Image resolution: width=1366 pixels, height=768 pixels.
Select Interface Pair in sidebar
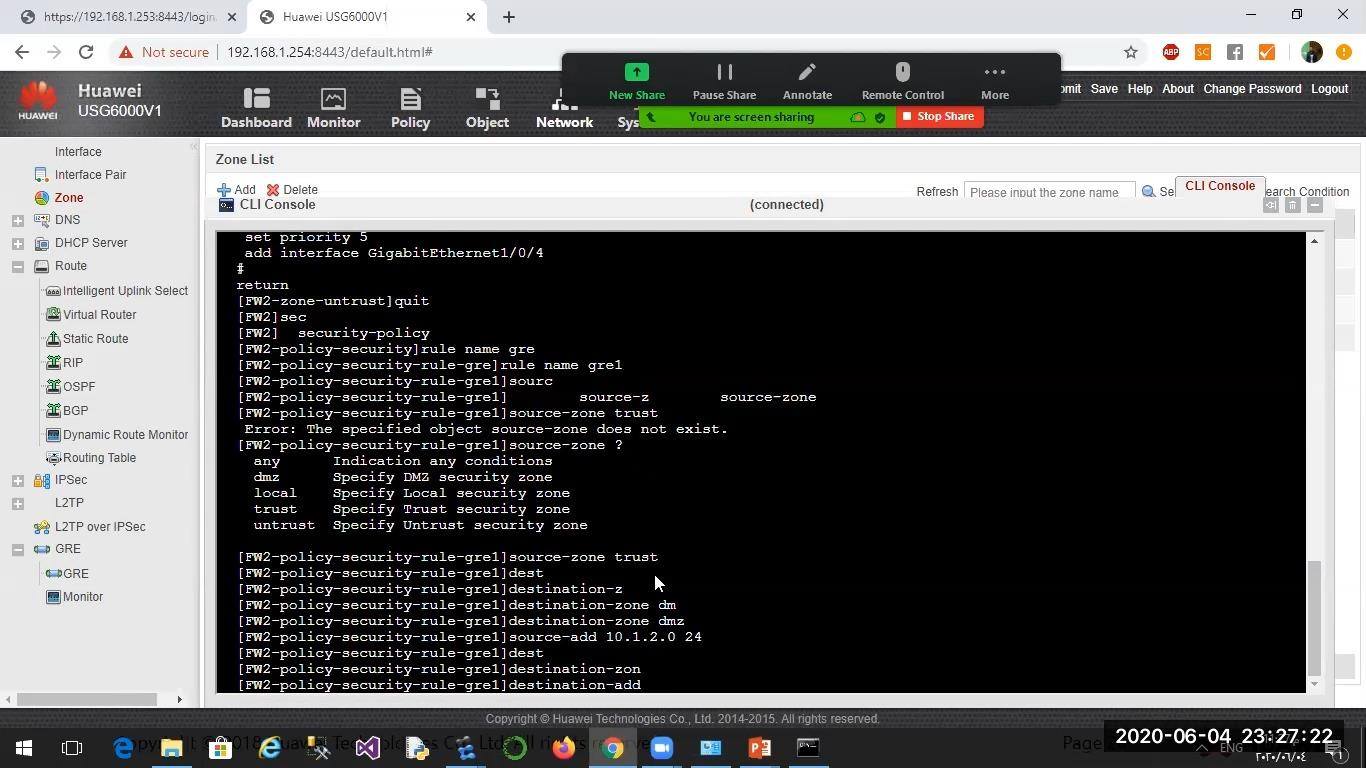pos(90,174)
